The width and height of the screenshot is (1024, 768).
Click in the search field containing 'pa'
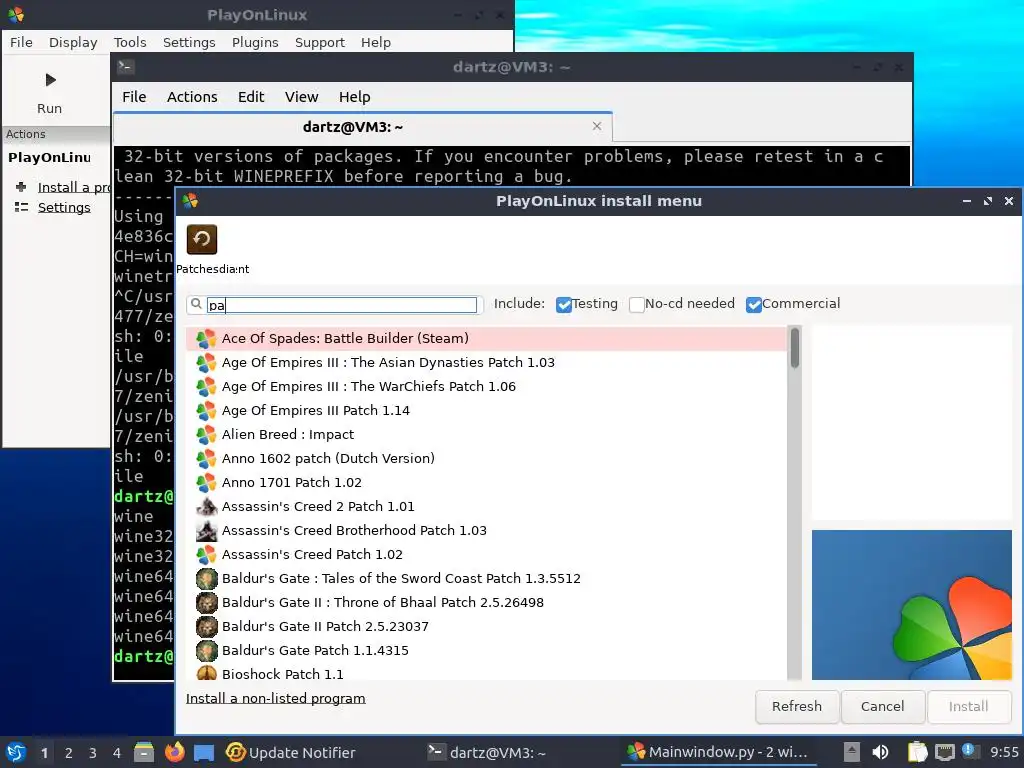342,305
